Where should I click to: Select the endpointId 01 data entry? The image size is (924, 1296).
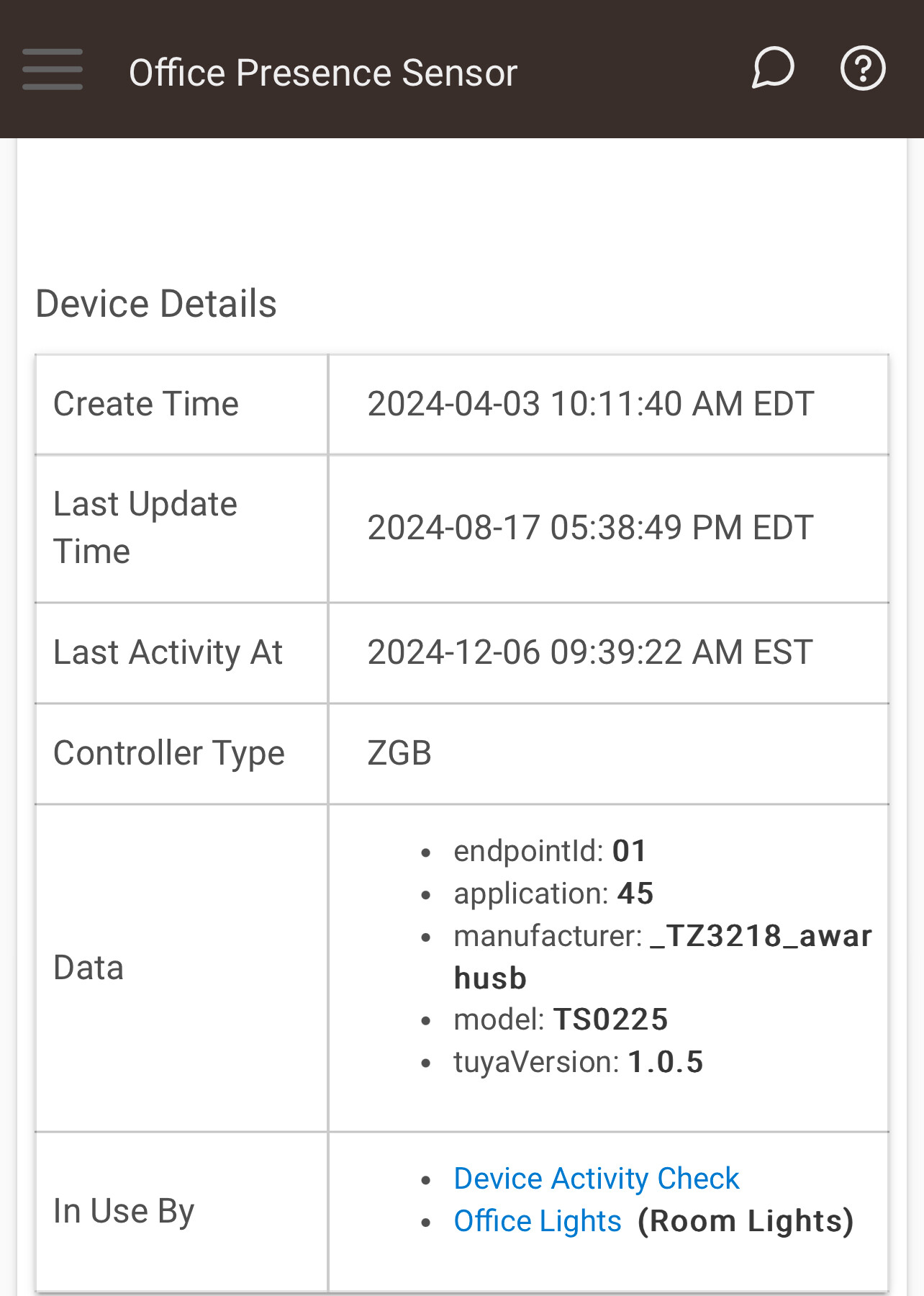click(x=550, y=851)
